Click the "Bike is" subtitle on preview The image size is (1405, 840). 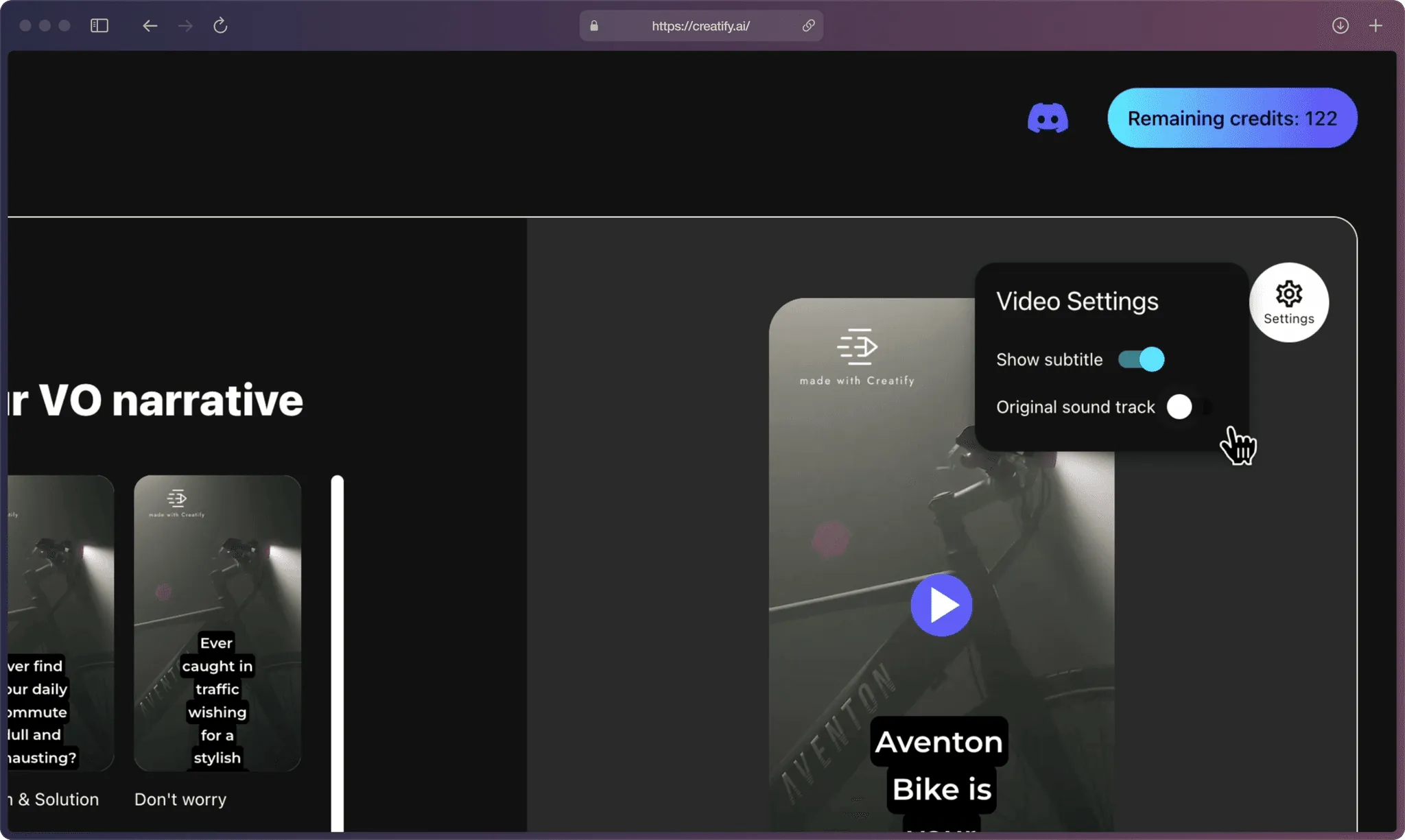[x=942, y=789]
